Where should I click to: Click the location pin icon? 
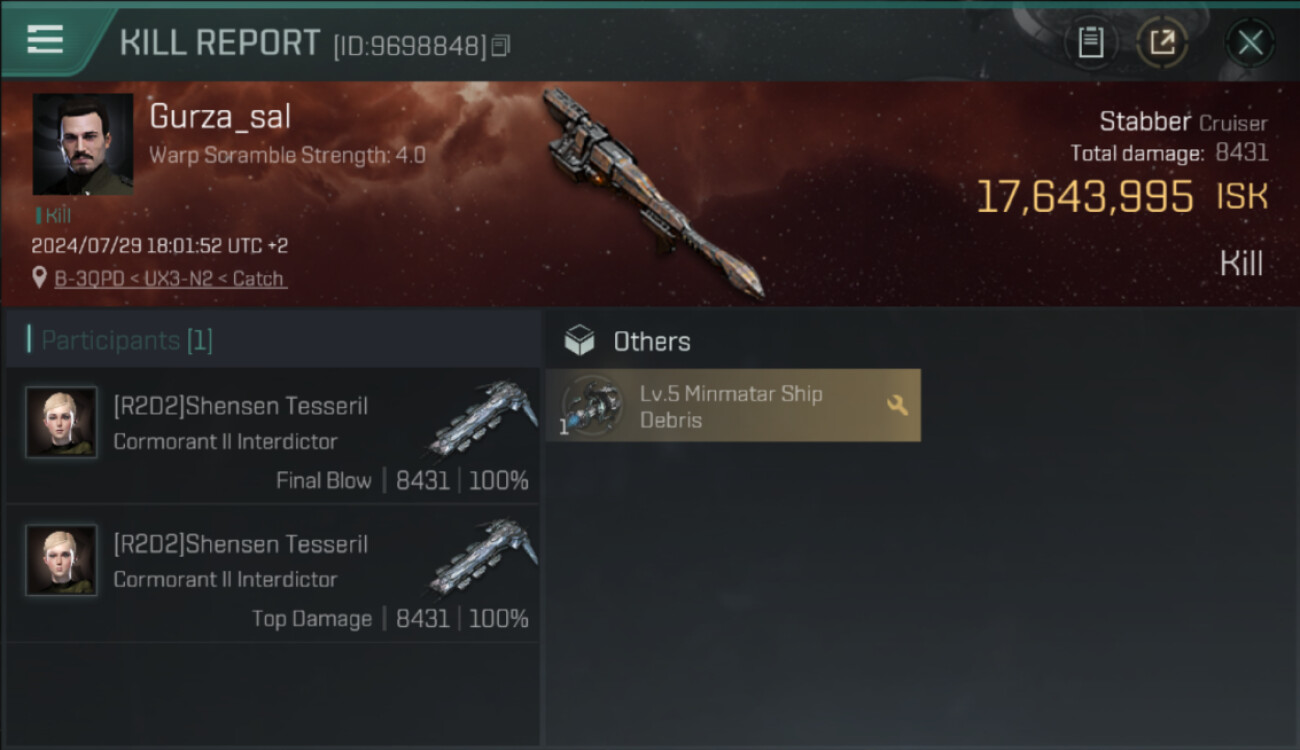click(39, 278)
